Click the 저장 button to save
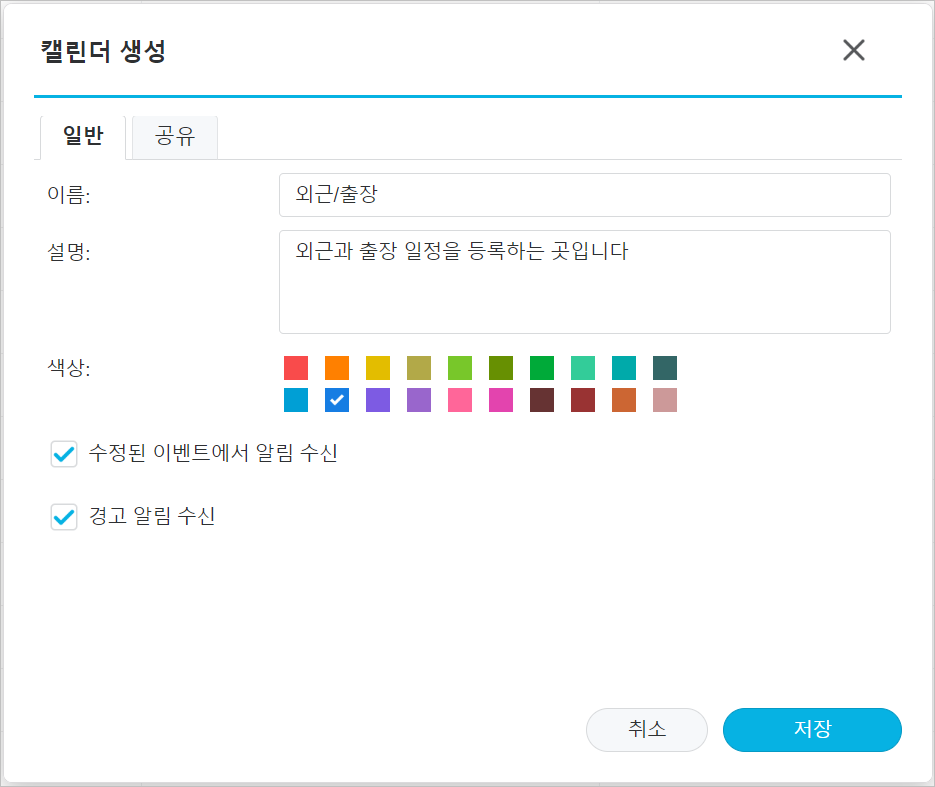Screen dimensions: 935x787 (x=812, y=730)
